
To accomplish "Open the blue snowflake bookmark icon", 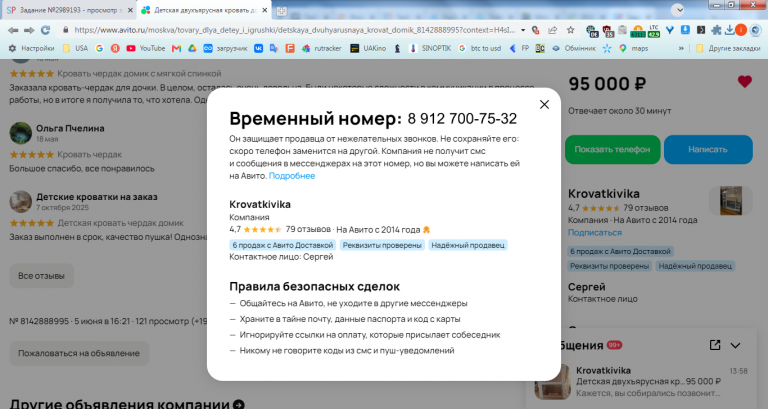I will (607, 48).
